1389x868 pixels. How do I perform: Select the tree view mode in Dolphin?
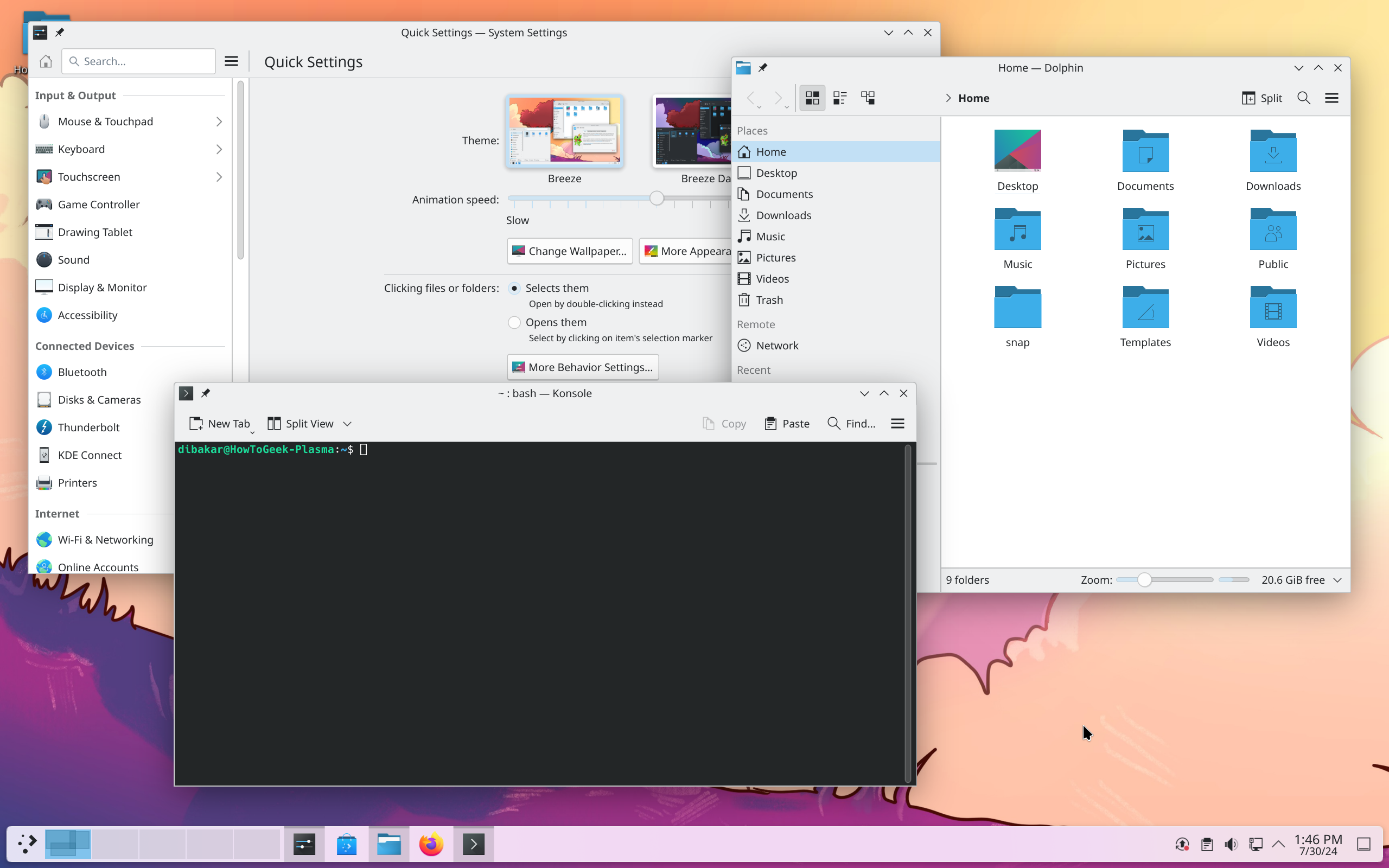point(867,98)
